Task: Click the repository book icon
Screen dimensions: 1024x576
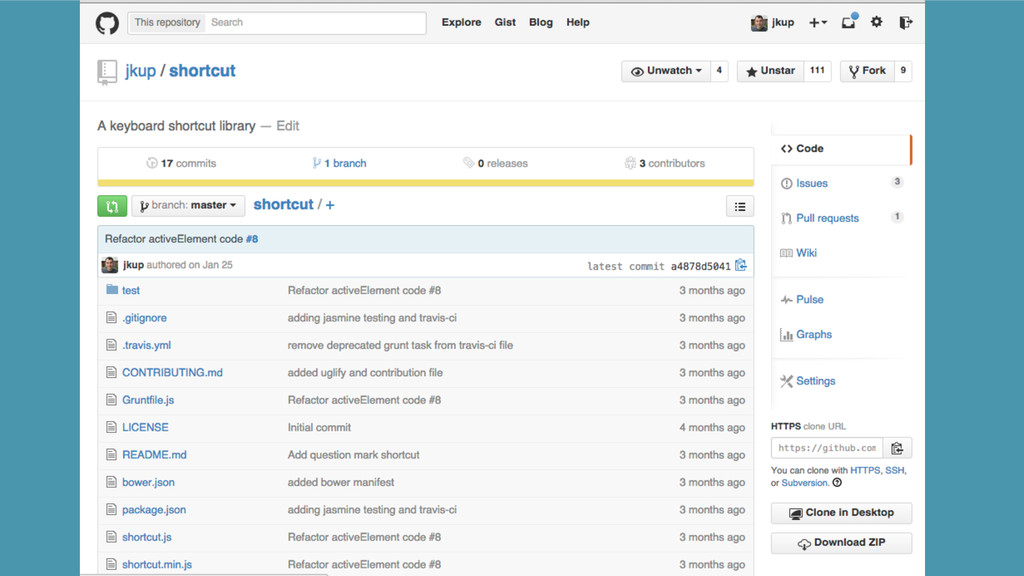Action: tap(107, 72)
